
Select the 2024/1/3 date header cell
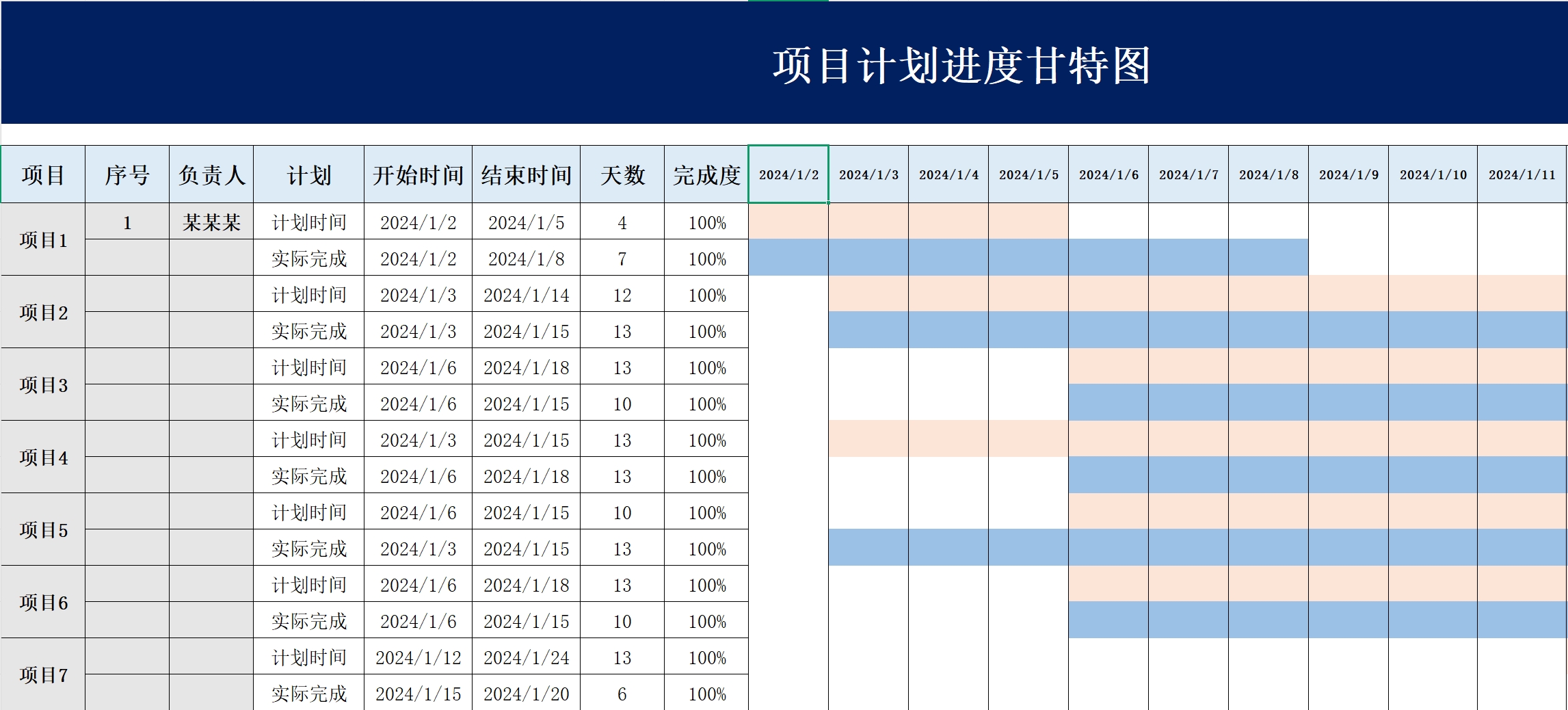point(868,174)
